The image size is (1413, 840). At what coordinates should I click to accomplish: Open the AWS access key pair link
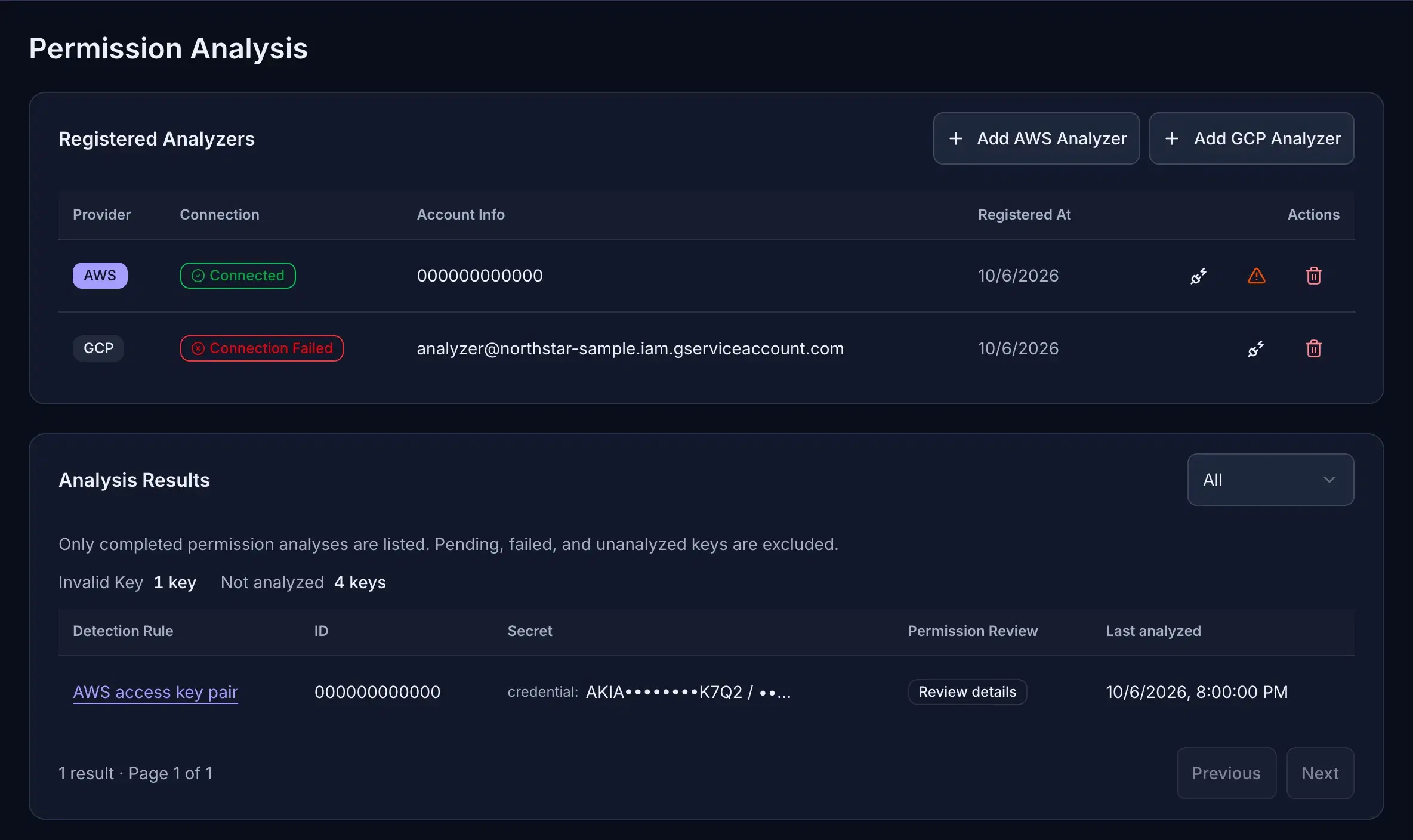click(155, 692)
